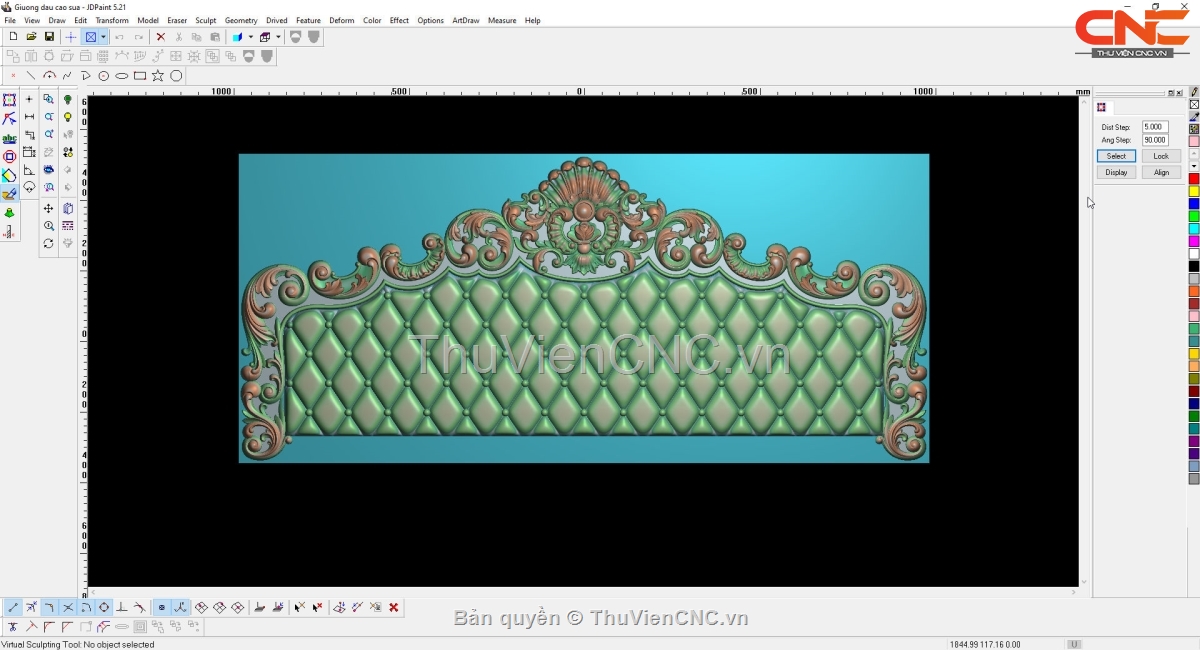Select the star shape drawing tool
Image resolution: width=1200 pixels, height=650 pixels.
click(x=158, y=76)
